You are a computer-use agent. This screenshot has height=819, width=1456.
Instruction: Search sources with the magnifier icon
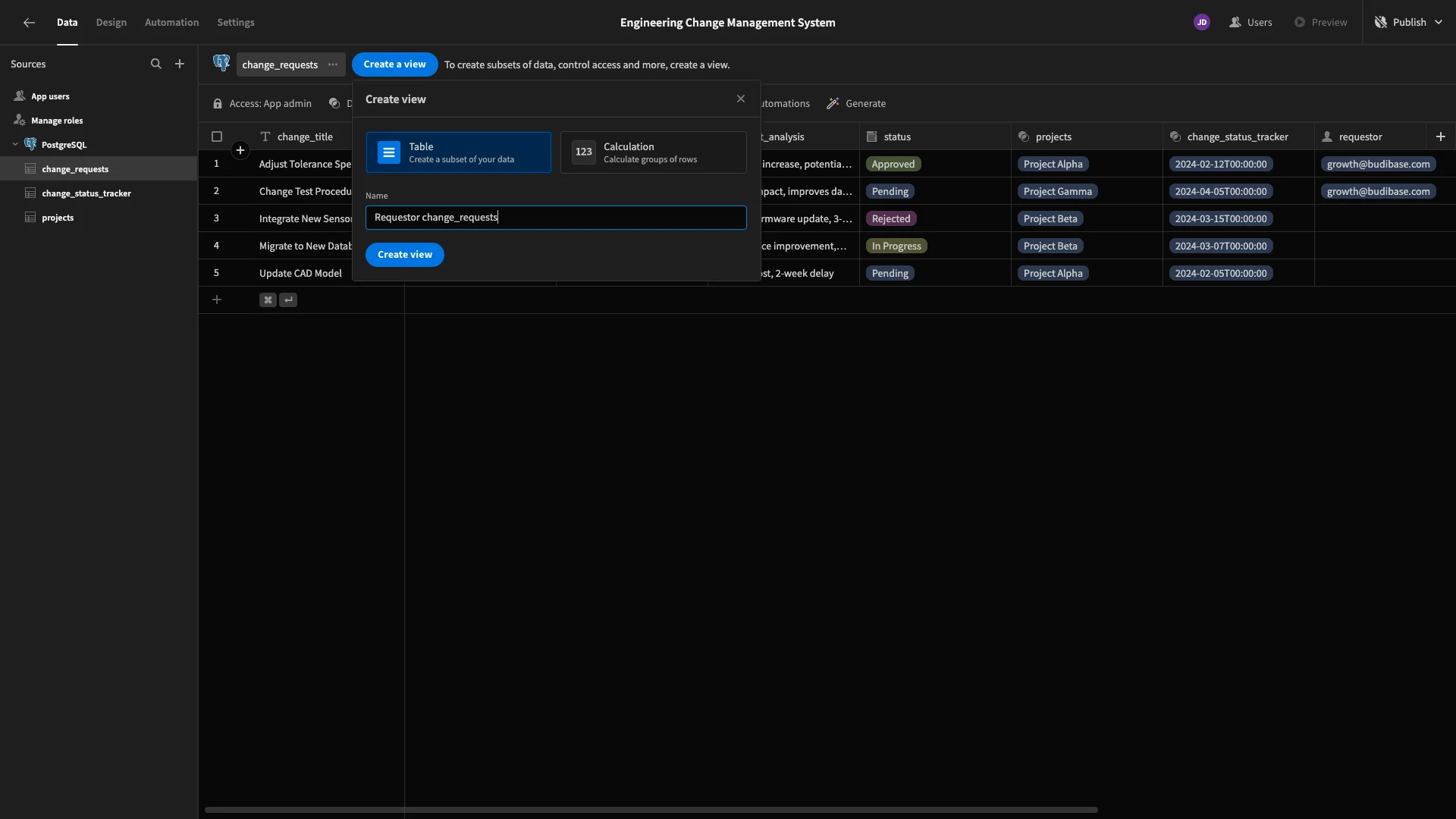[156, 64]
